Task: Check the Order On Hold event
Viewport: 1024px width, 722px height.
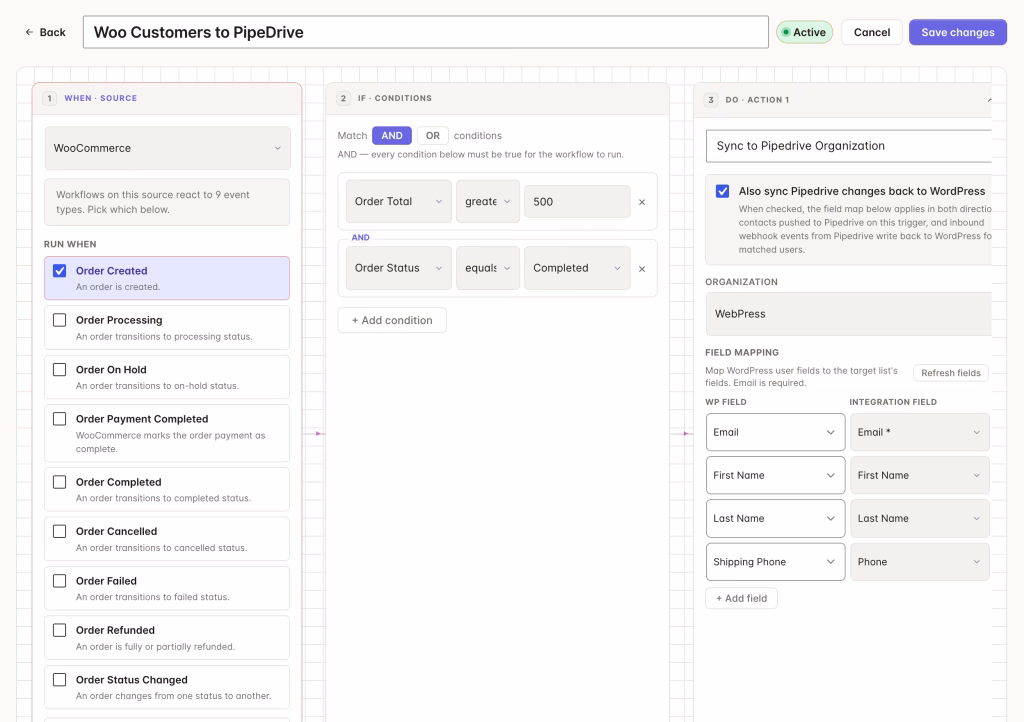Action: [x=59, y=369]
